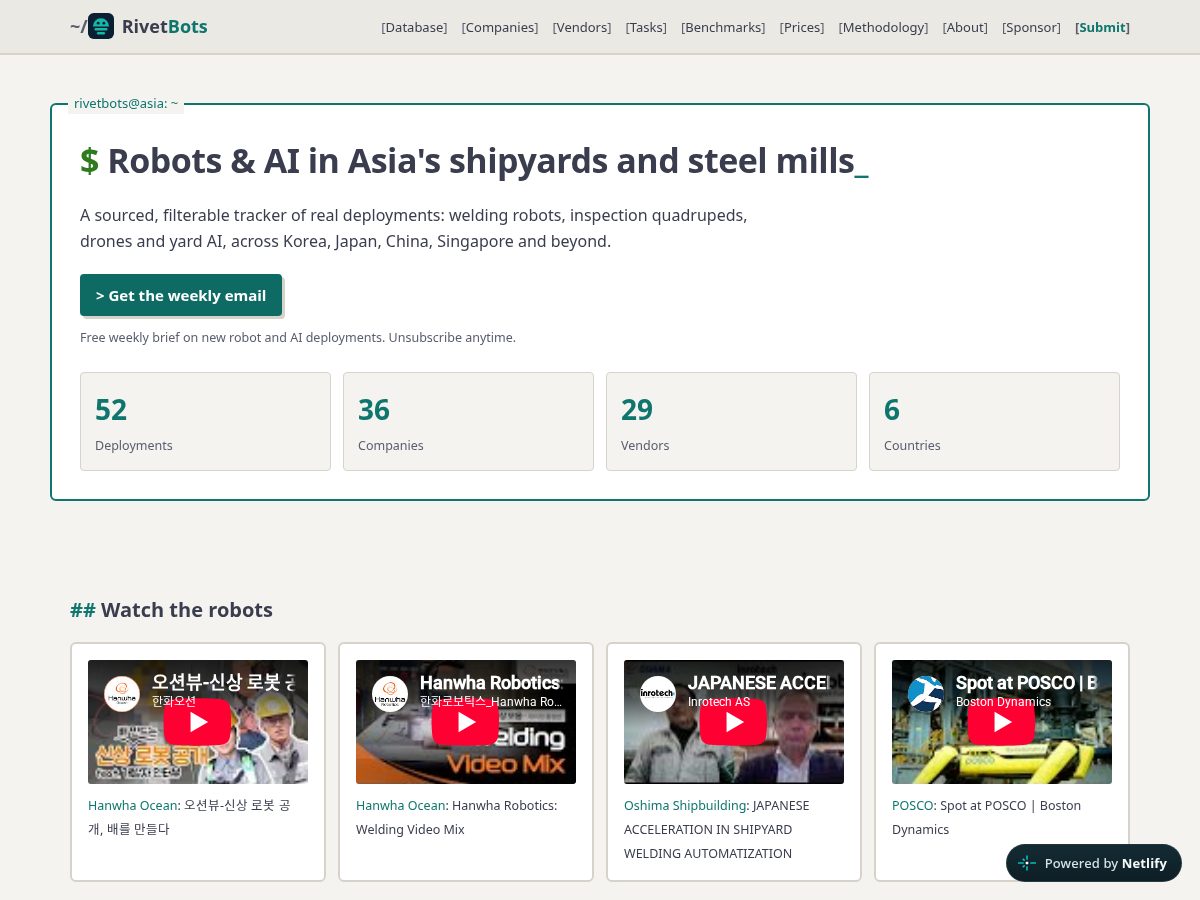Click the Get the weekly email button
This screenshot has height=900, width=1200.
point(181,295)
